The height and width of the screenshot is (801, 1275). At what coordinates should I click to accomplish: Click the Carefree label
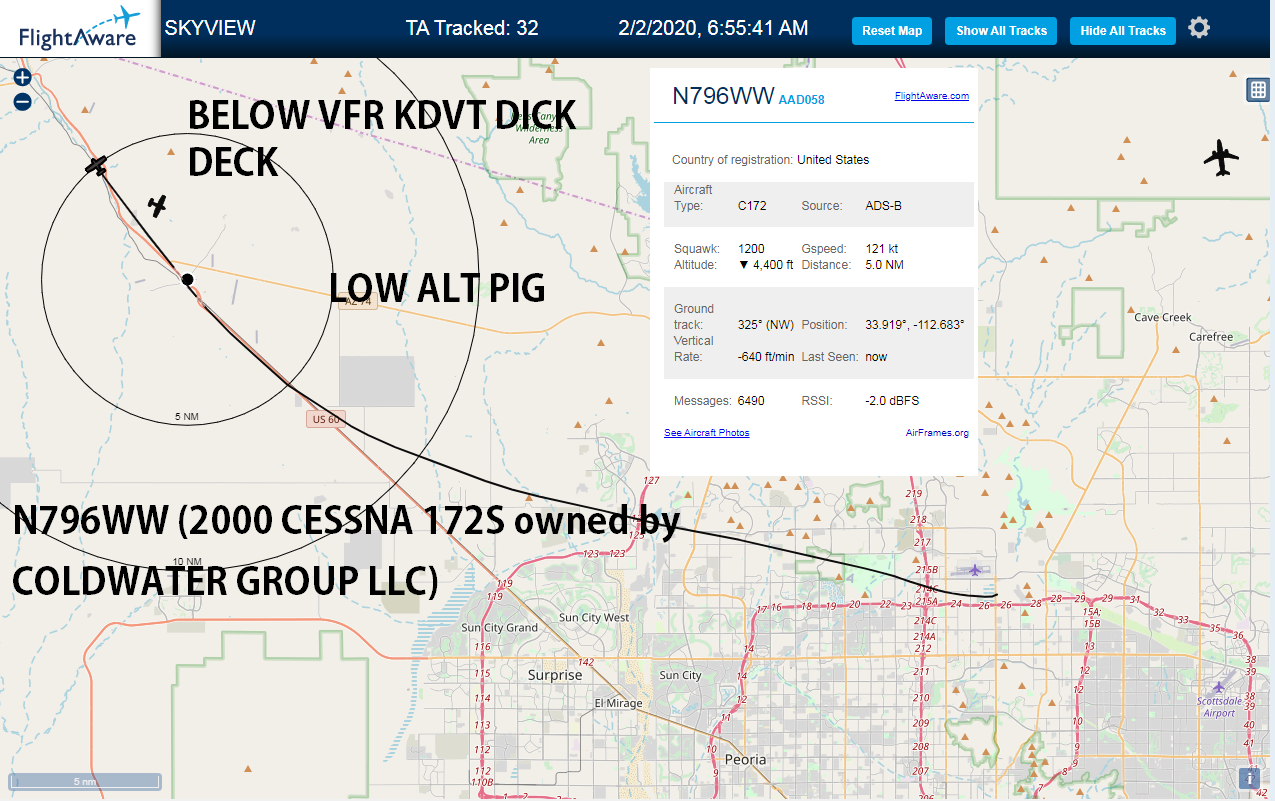tap(1211, 337)
